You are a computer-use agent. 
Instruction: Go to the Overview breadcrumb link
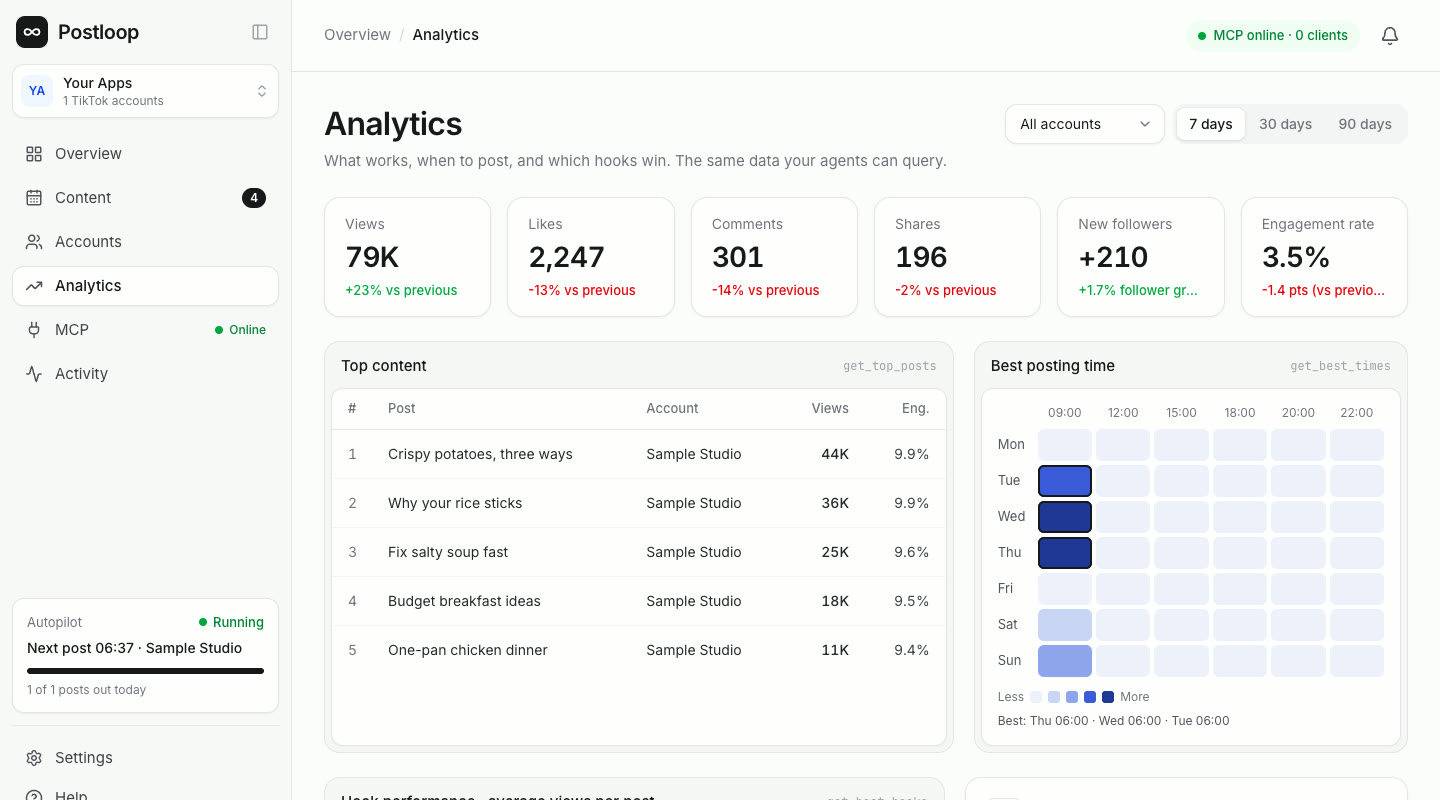point(357,34)
